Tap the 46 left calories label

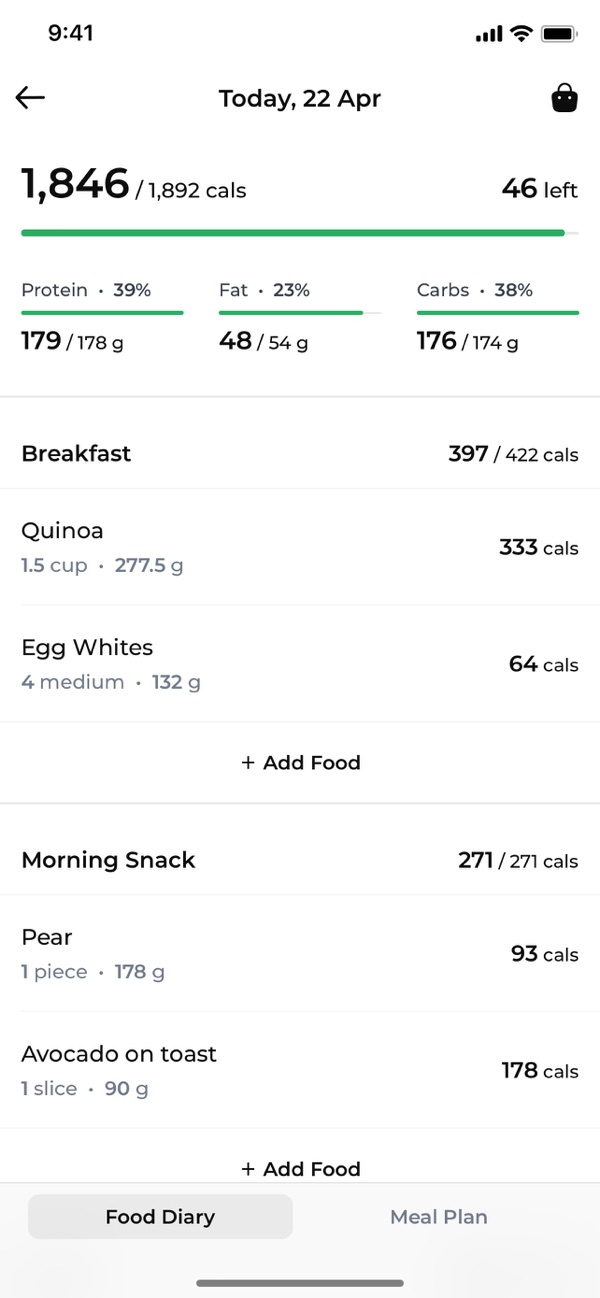pos(539,188)
